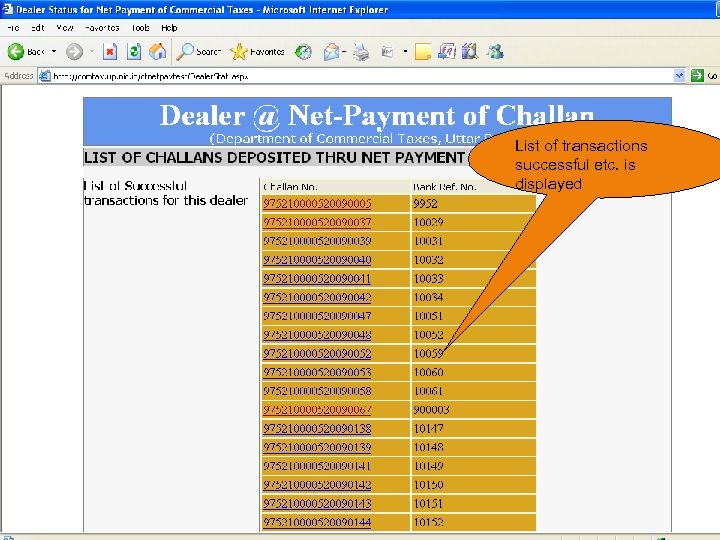Open challan link 975210000520090144
This screenshot has height=540, width=720.
[317, 522]
